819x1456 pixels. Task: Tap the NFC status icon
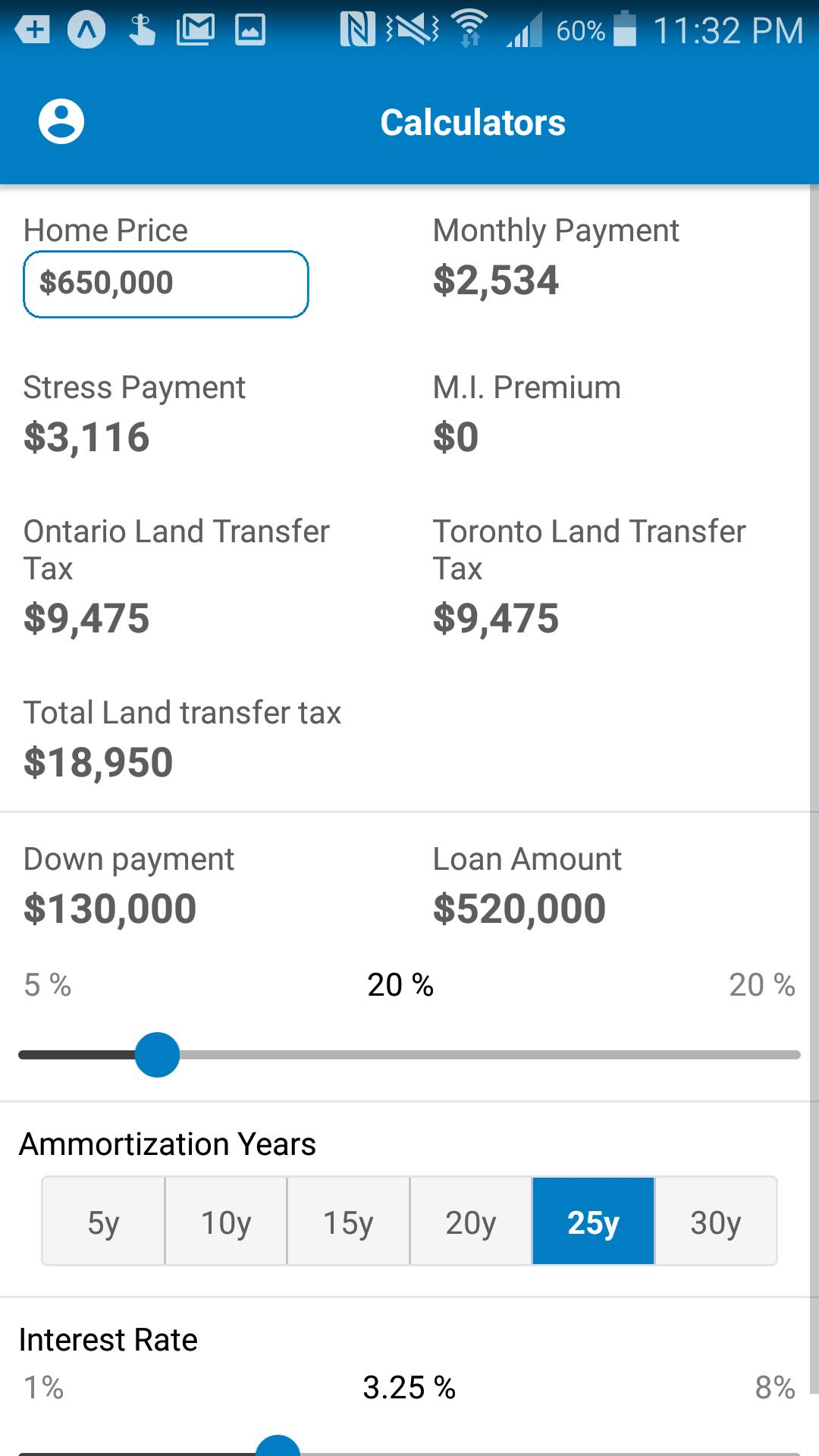358,30
